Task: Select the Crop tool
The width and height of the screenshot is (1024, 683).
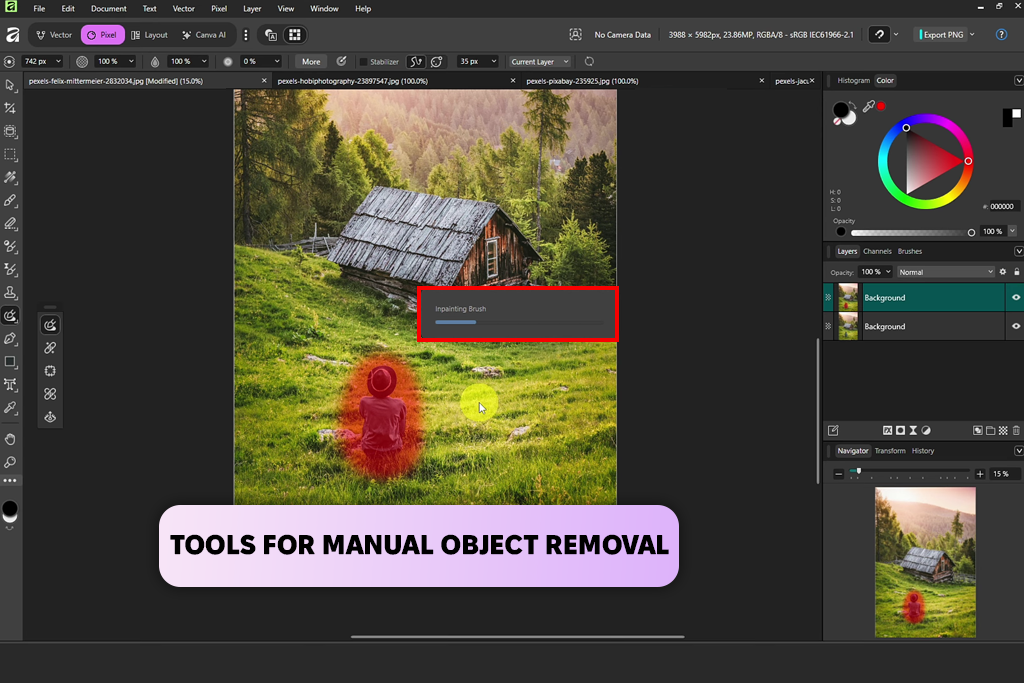Action: point(10,108)
